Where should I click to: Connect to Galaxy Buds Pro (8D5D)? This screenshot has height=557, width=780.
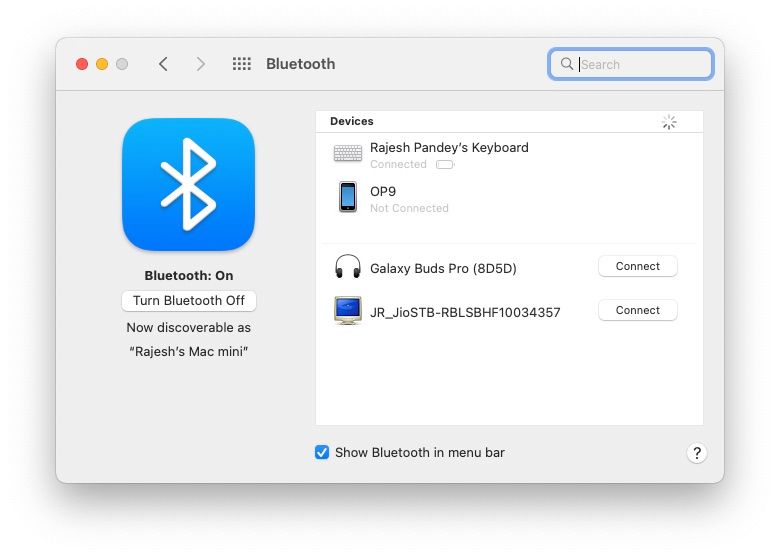(x=638, y=267)
